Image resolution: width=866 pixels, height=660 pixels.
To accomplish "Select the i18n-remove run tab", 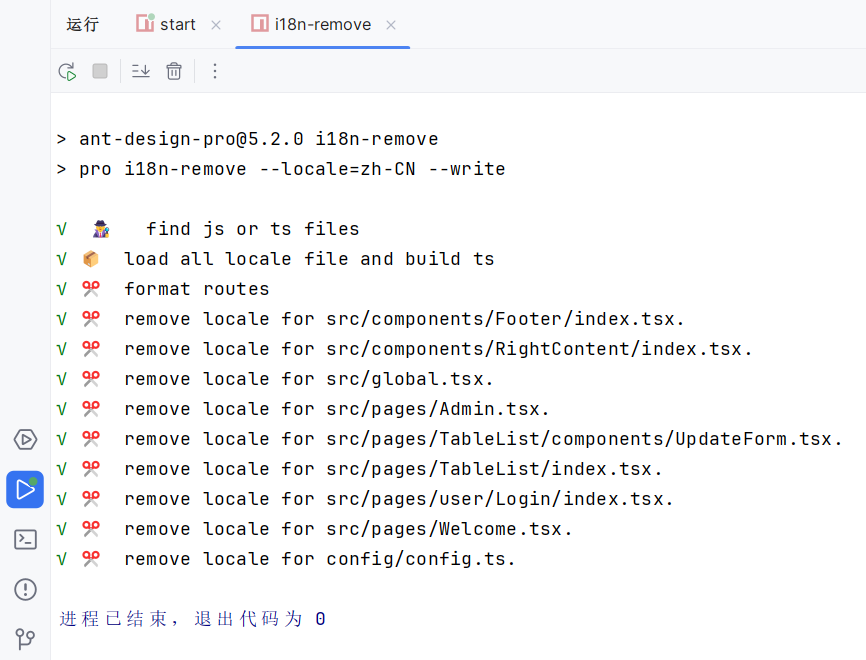I will pyautogui.click(x=322, y=24).
